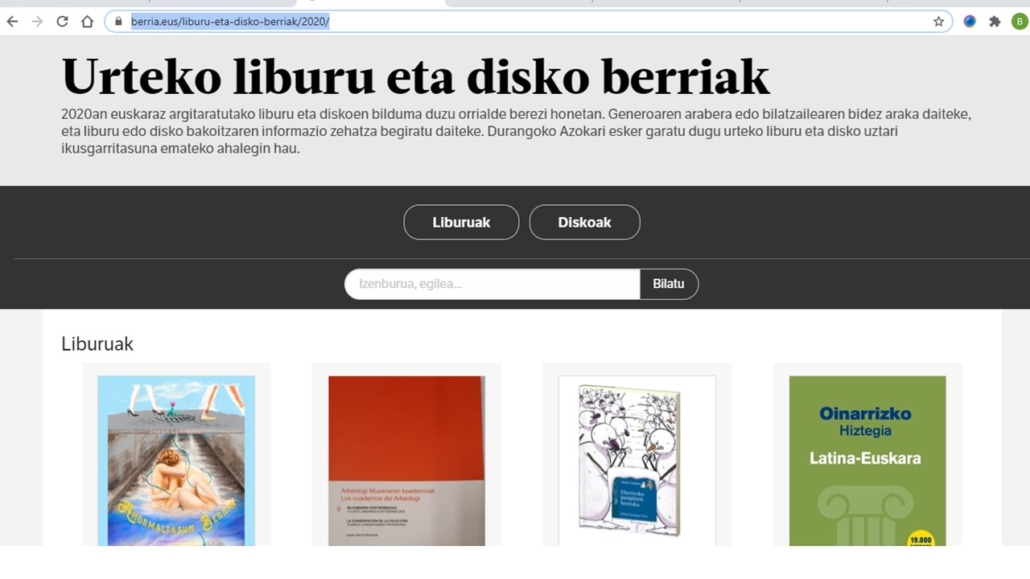Select the Diskoak category button

(585, 222)
